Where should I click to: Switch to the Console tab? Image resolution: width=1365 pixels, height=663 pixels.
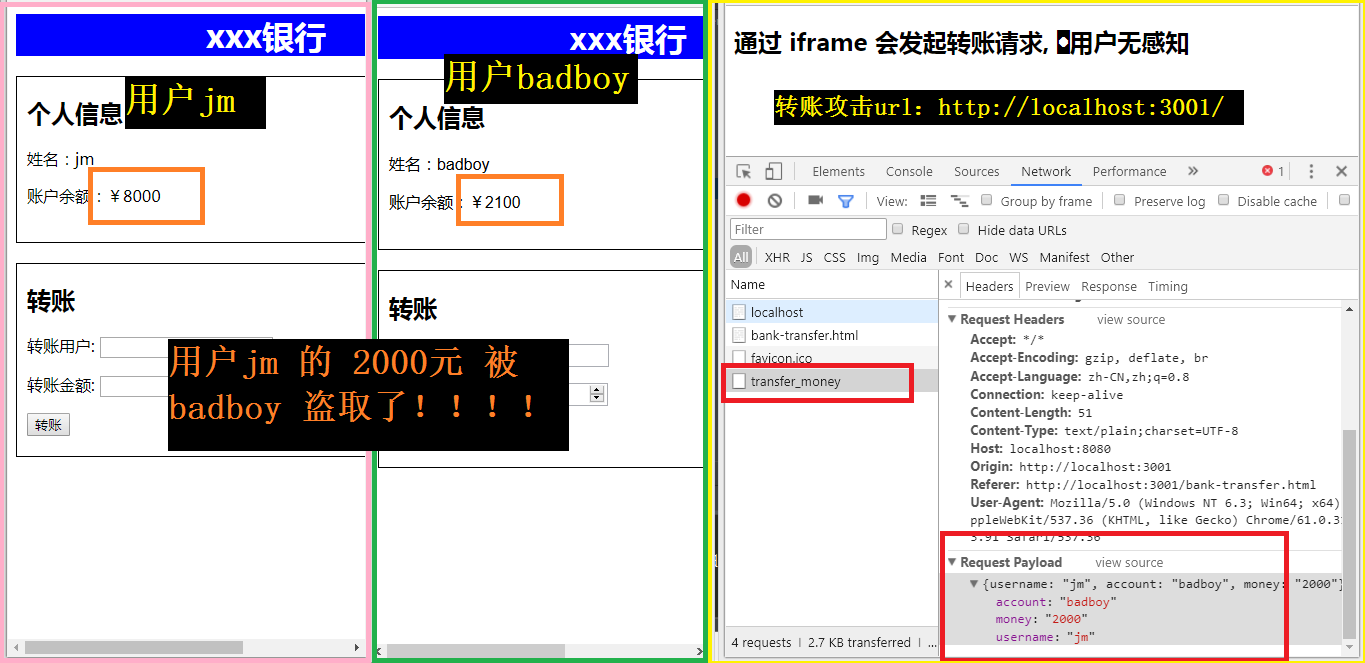pyautogui.click(x=908, y=171)
